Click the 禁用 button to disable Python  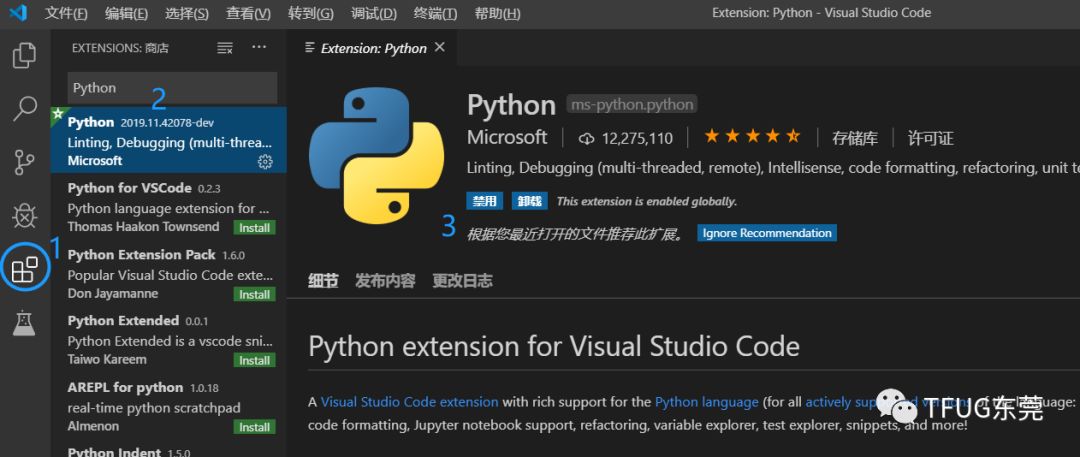(485, 201)
